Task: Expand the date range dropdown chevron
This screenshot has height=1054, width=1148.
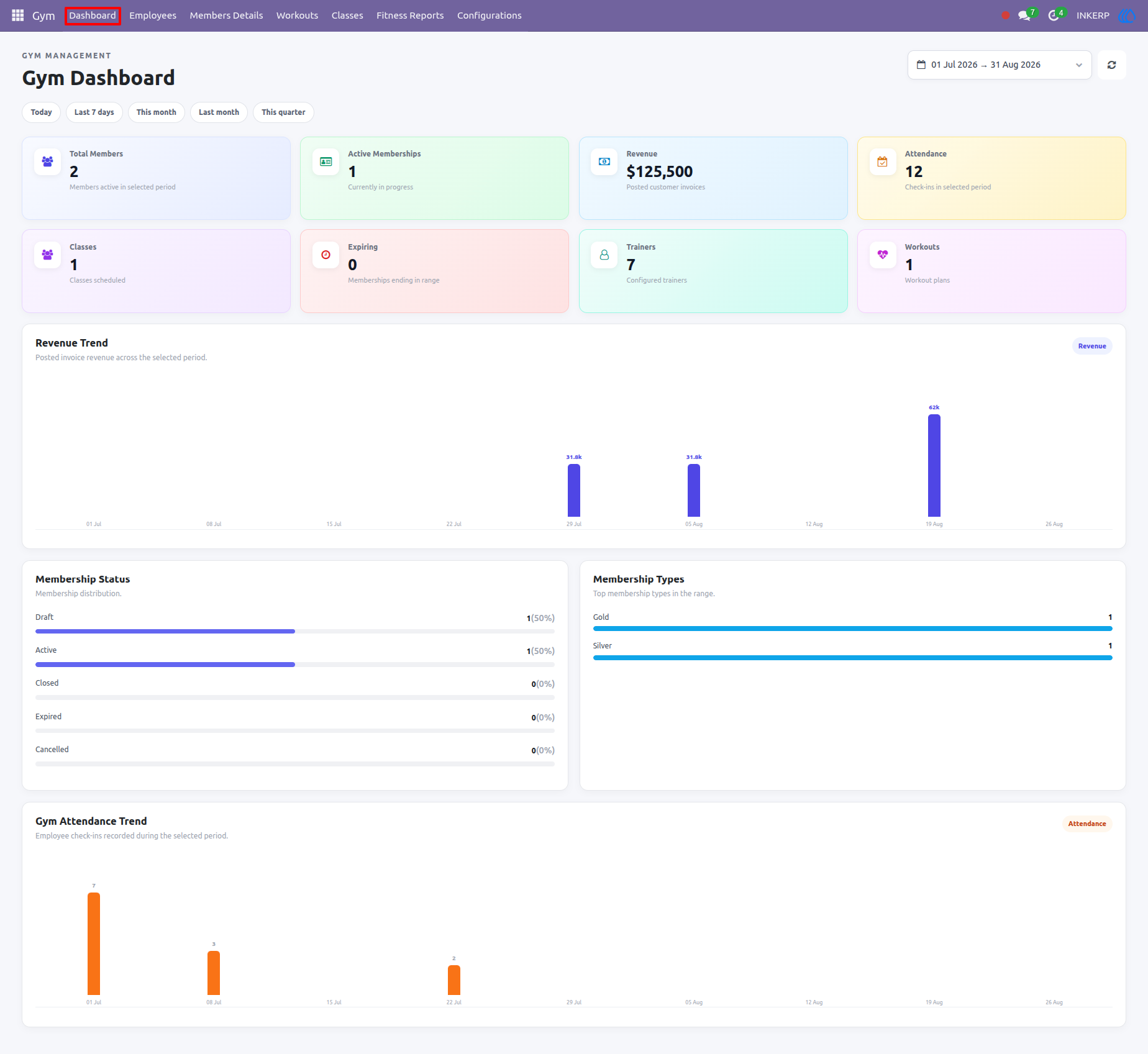Action: point(1079,65)
